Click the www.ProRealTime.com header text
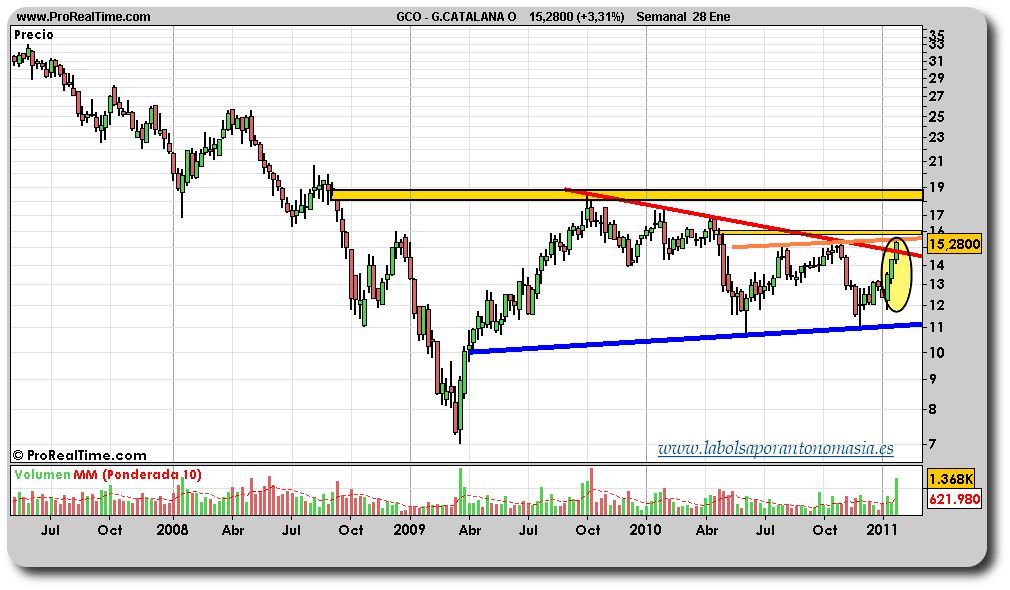This screenshot has height=590, width=1010. (x=83, y=17)
